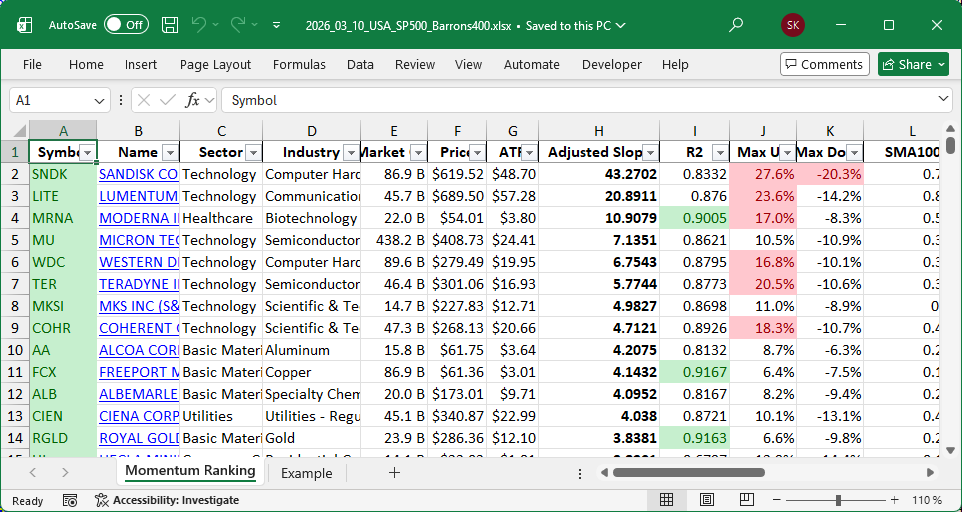Select Normal view icon in status bar

click(x=666, y=500)
